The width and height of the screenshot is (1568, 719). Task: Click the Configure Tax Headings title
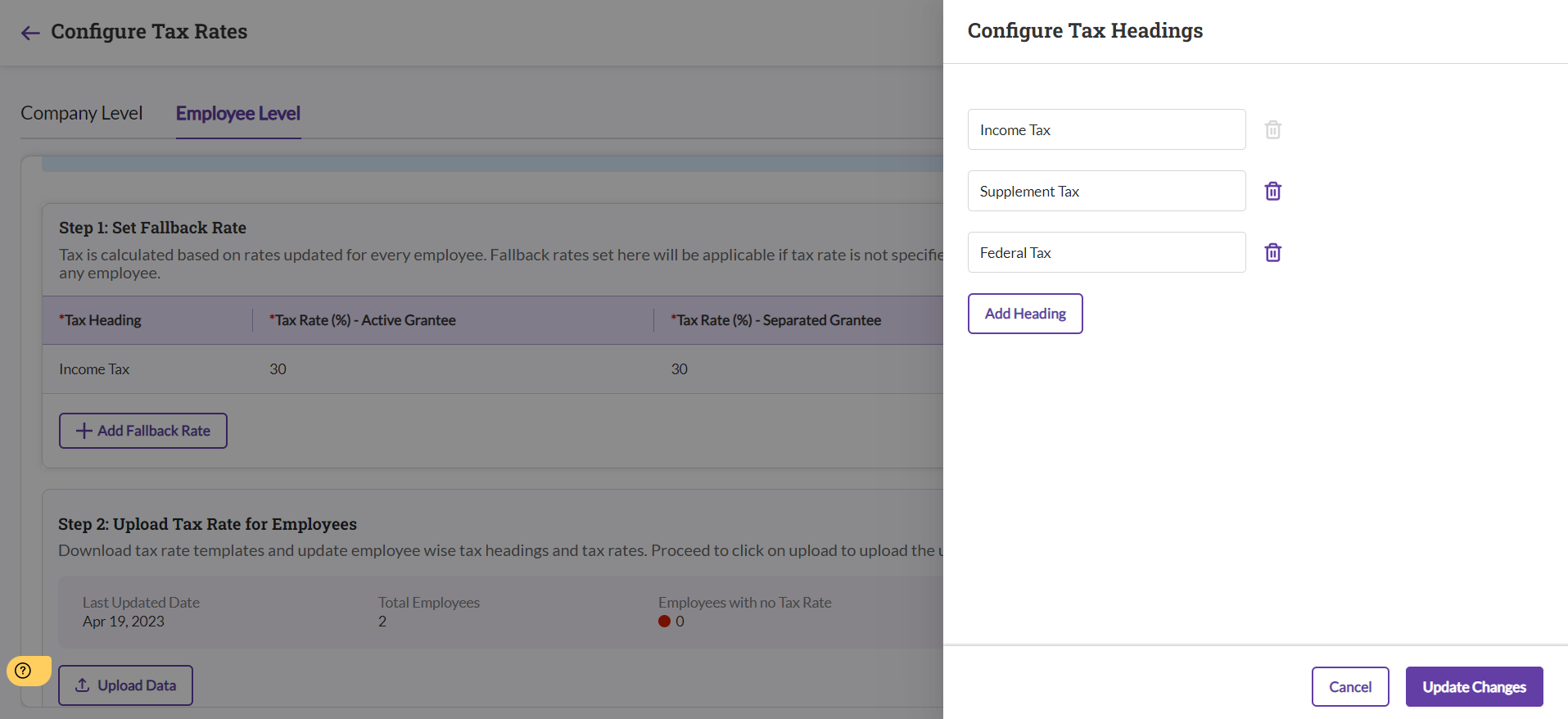click(x=1085, y=31)
